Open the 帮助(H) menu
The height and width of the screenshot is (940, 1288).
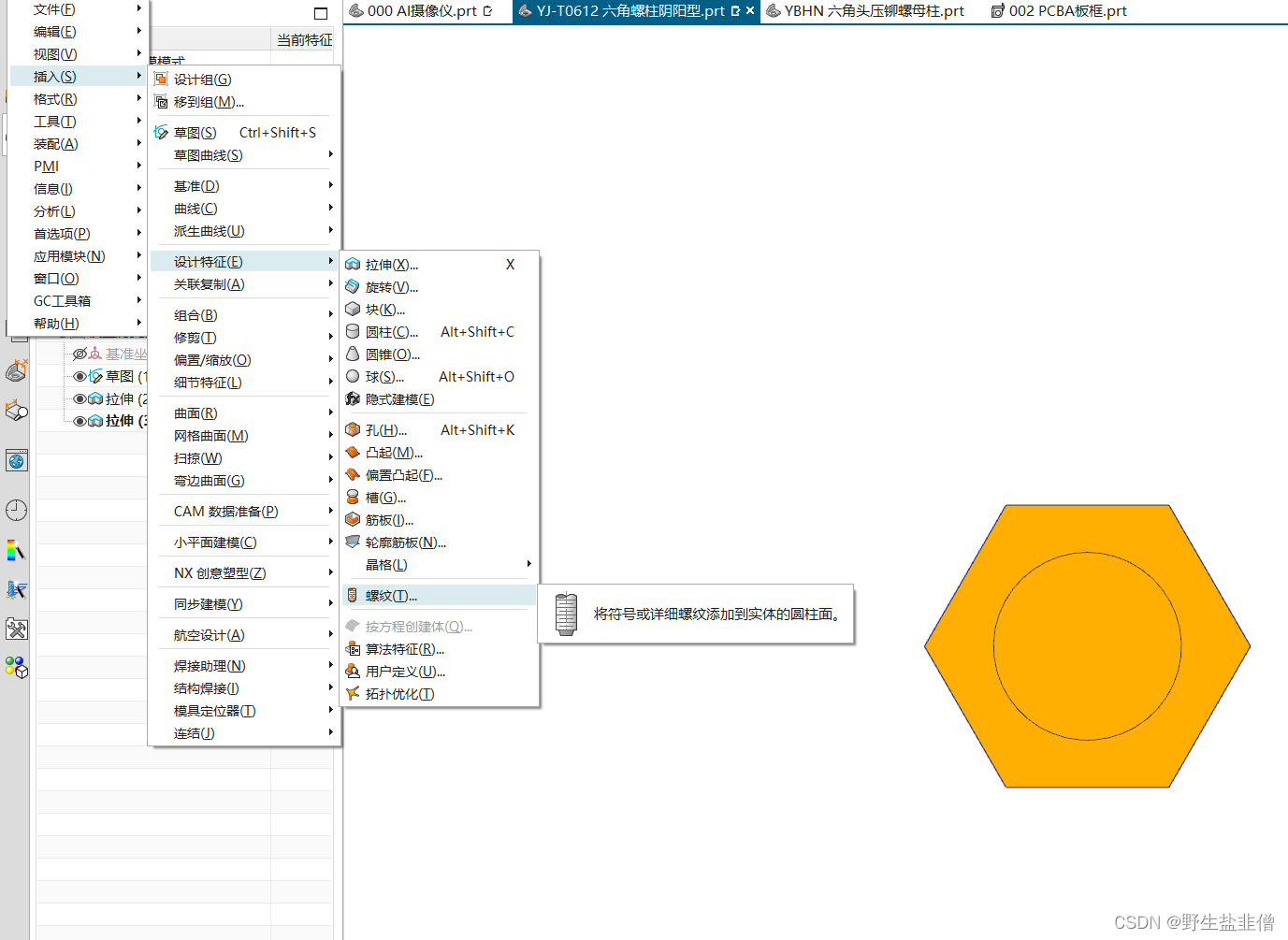[77, 324]
